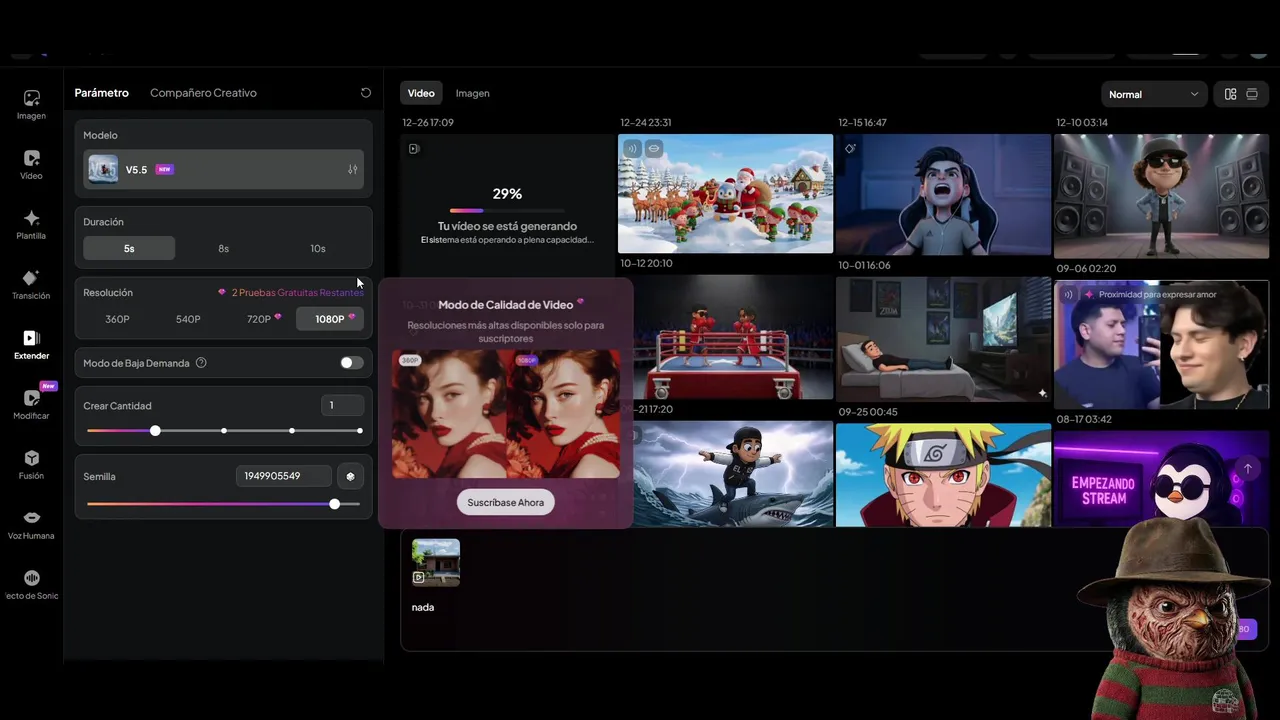Open Transición tool in sidebar
The height and width of the screenshot is (720, 1280).
click(31, 284)
